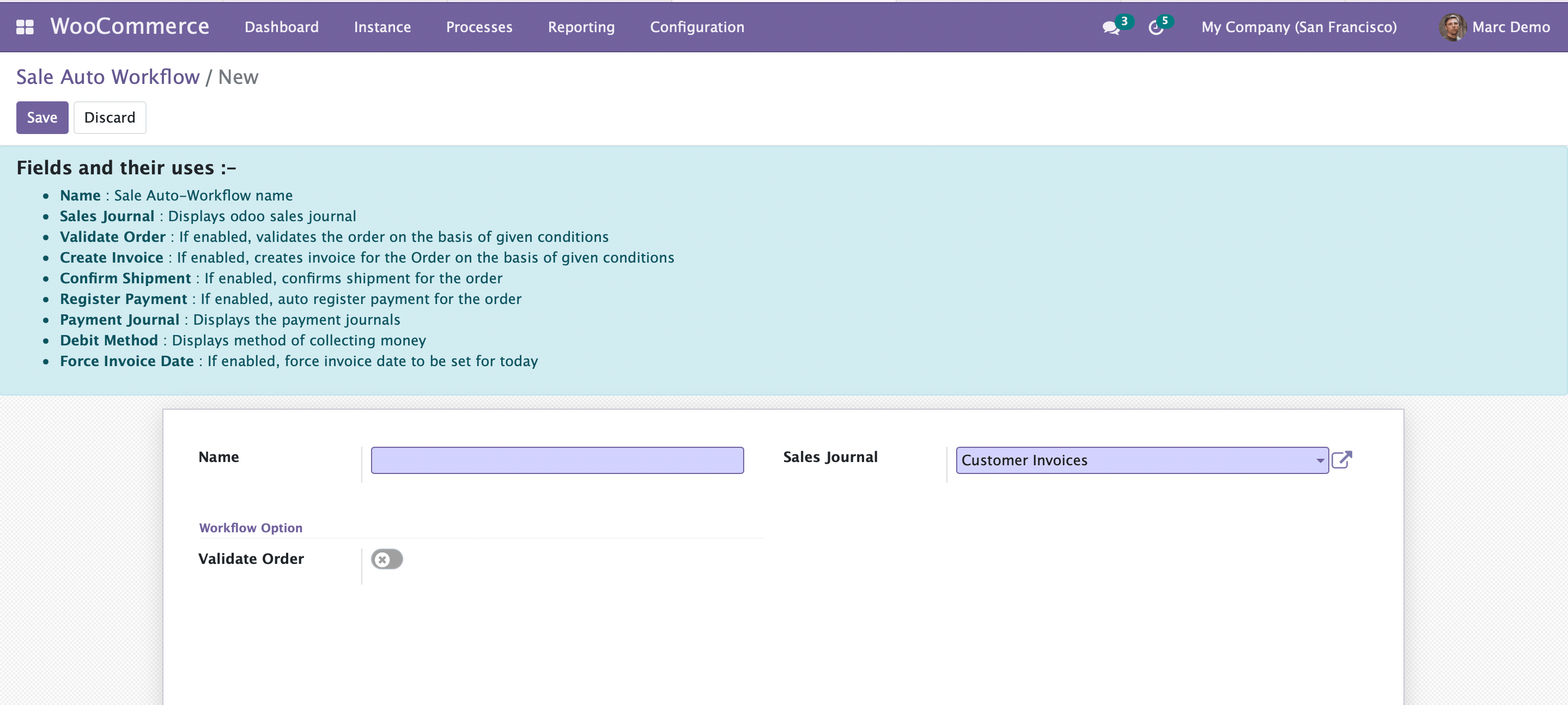The height and width of the screenshot is (705, 1568).
Task: Open the Instance menu
Action: click(x=382, y=27)
